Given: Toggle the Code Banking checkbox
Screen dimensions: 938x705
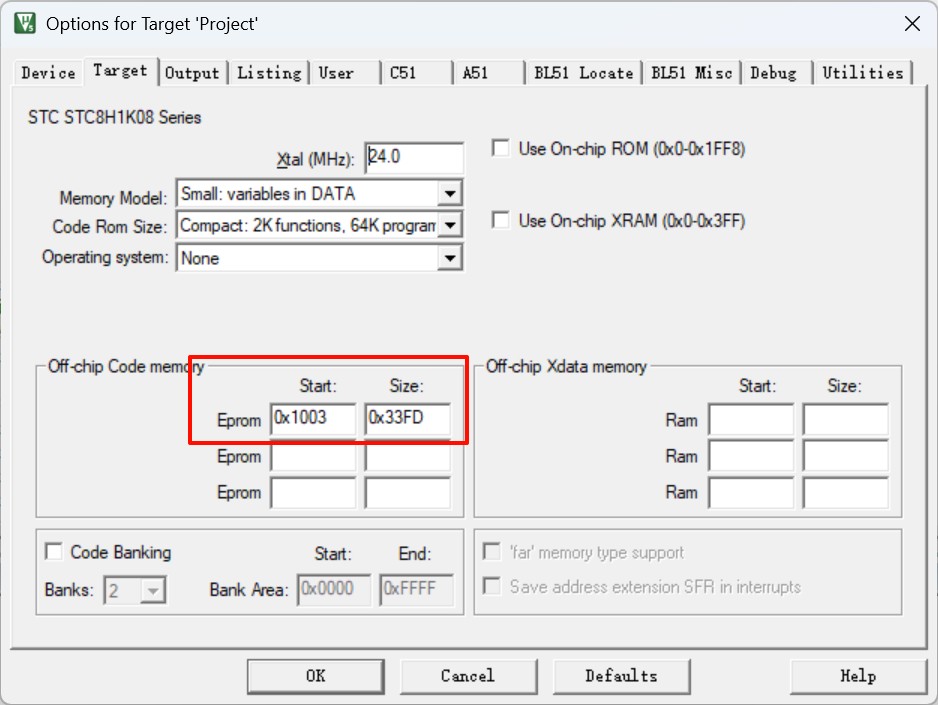Looking at the screenshot, I should point(54,552).
